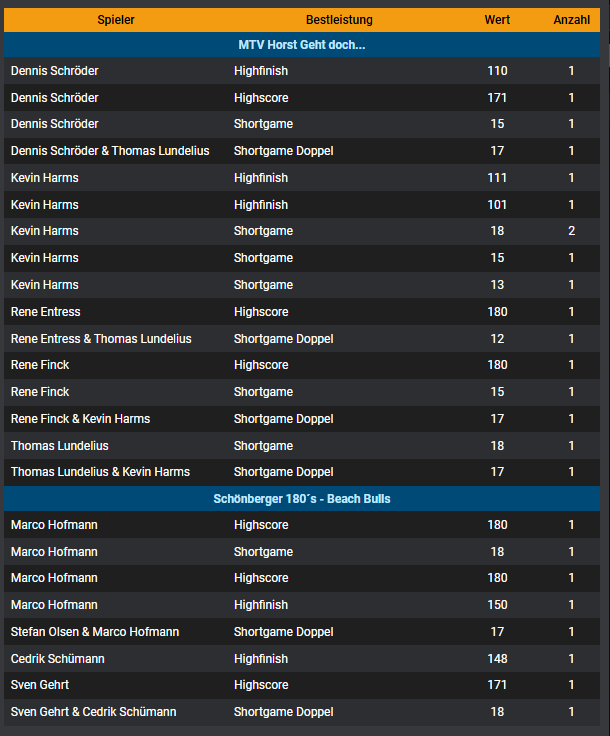The image size is (610, 736).
Task: Sort by the Wert column header
Action: click(497, 20)
